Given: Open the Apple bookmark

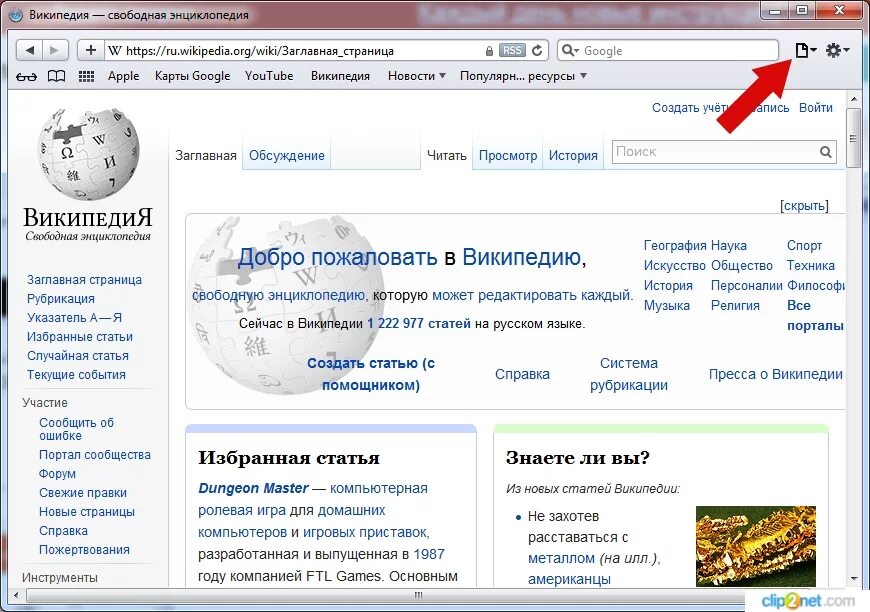Looking at the screenshot, I should pos(123,76).
